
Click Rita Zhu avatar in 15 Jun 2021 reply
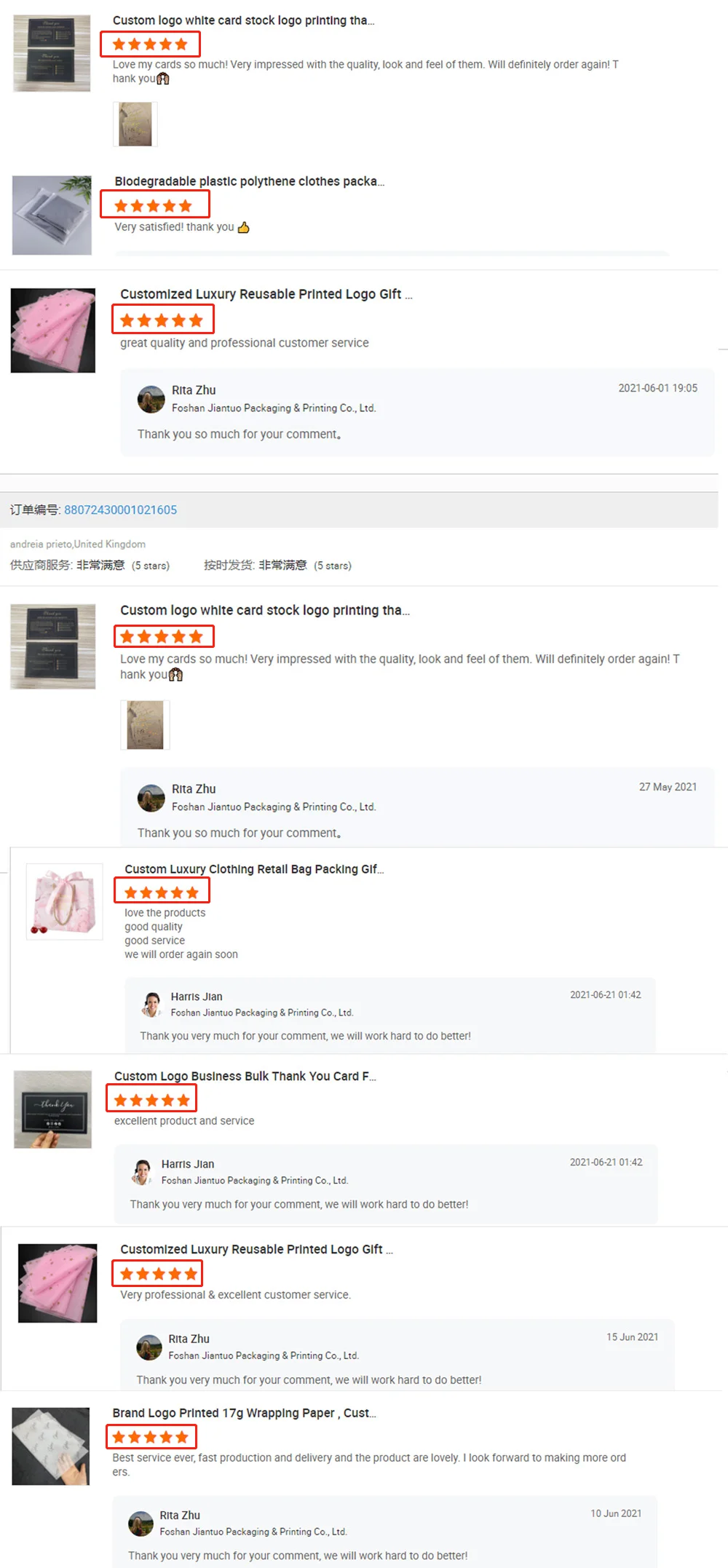click(x=149, y=1347)
